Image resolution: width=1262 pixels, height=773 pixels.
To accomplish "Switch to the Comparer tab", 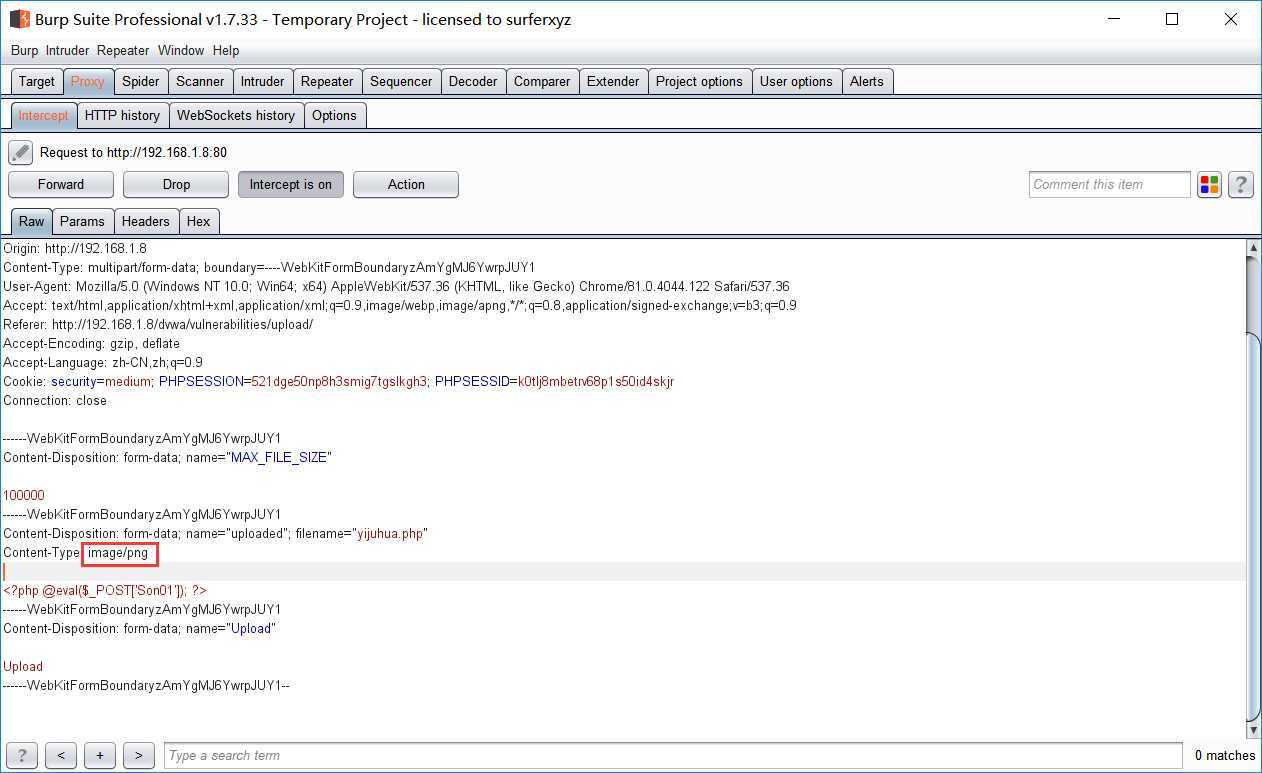I will click(x=542, y=81).
